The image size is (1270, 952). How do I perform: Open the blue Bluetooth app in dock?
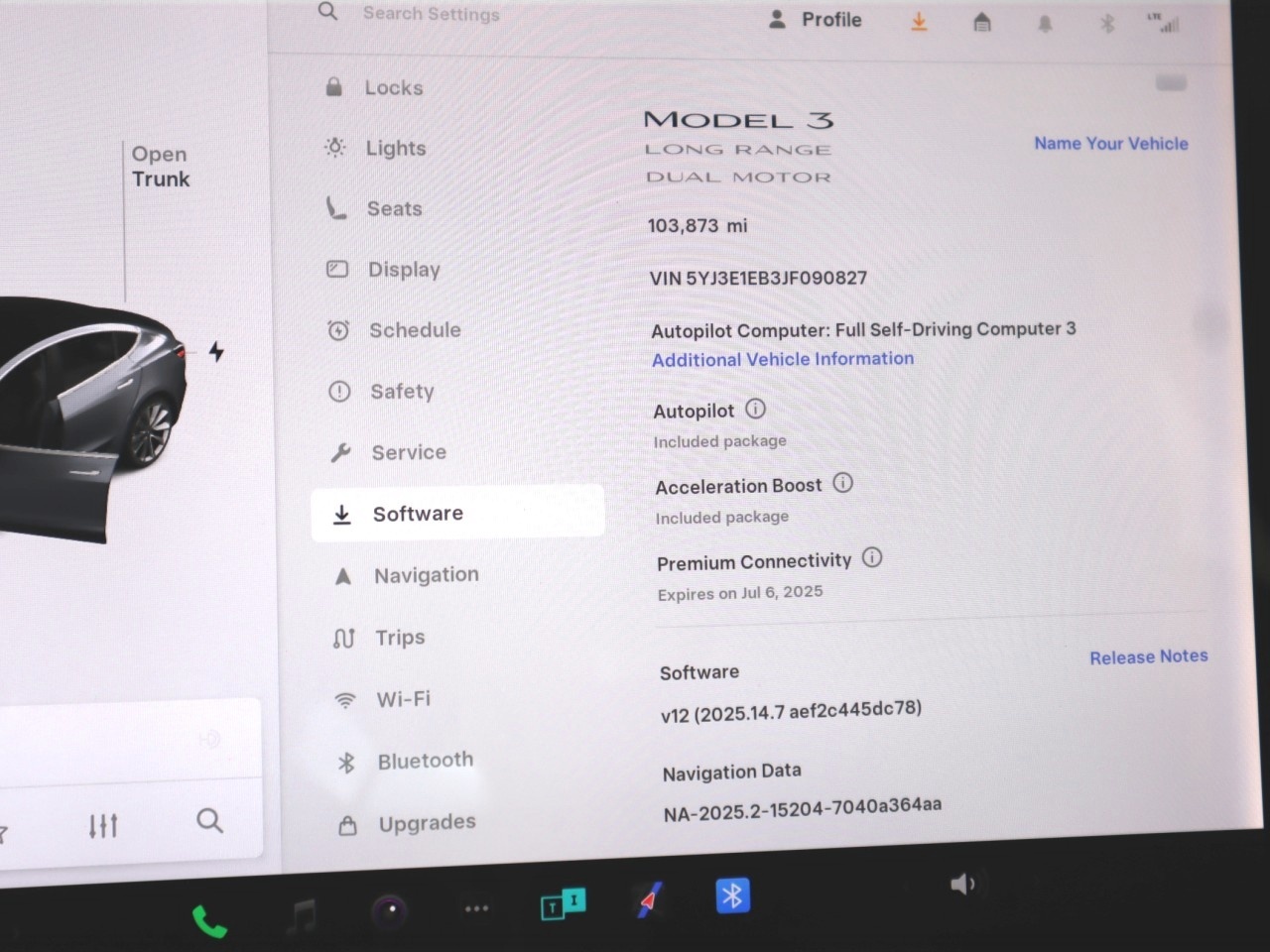(x=732, y=895)
